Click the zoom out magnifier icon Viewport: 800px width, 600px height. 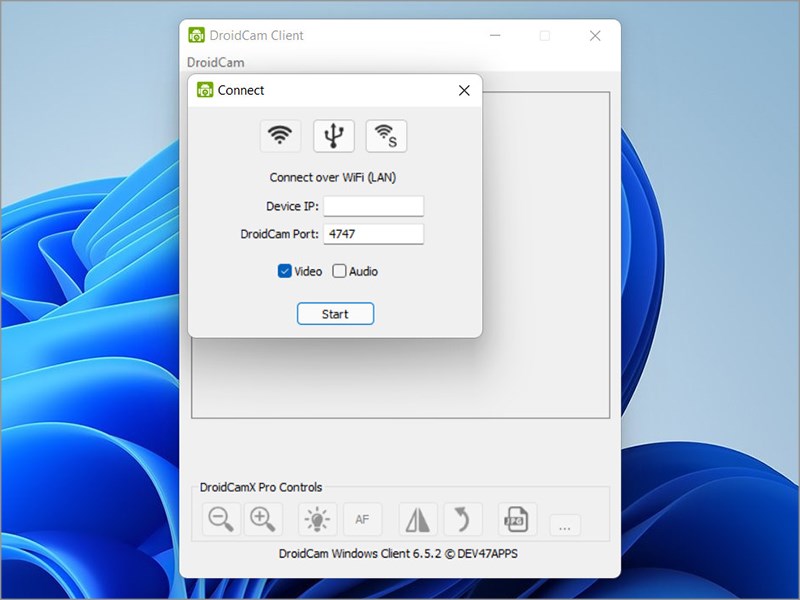pos(221,519)
